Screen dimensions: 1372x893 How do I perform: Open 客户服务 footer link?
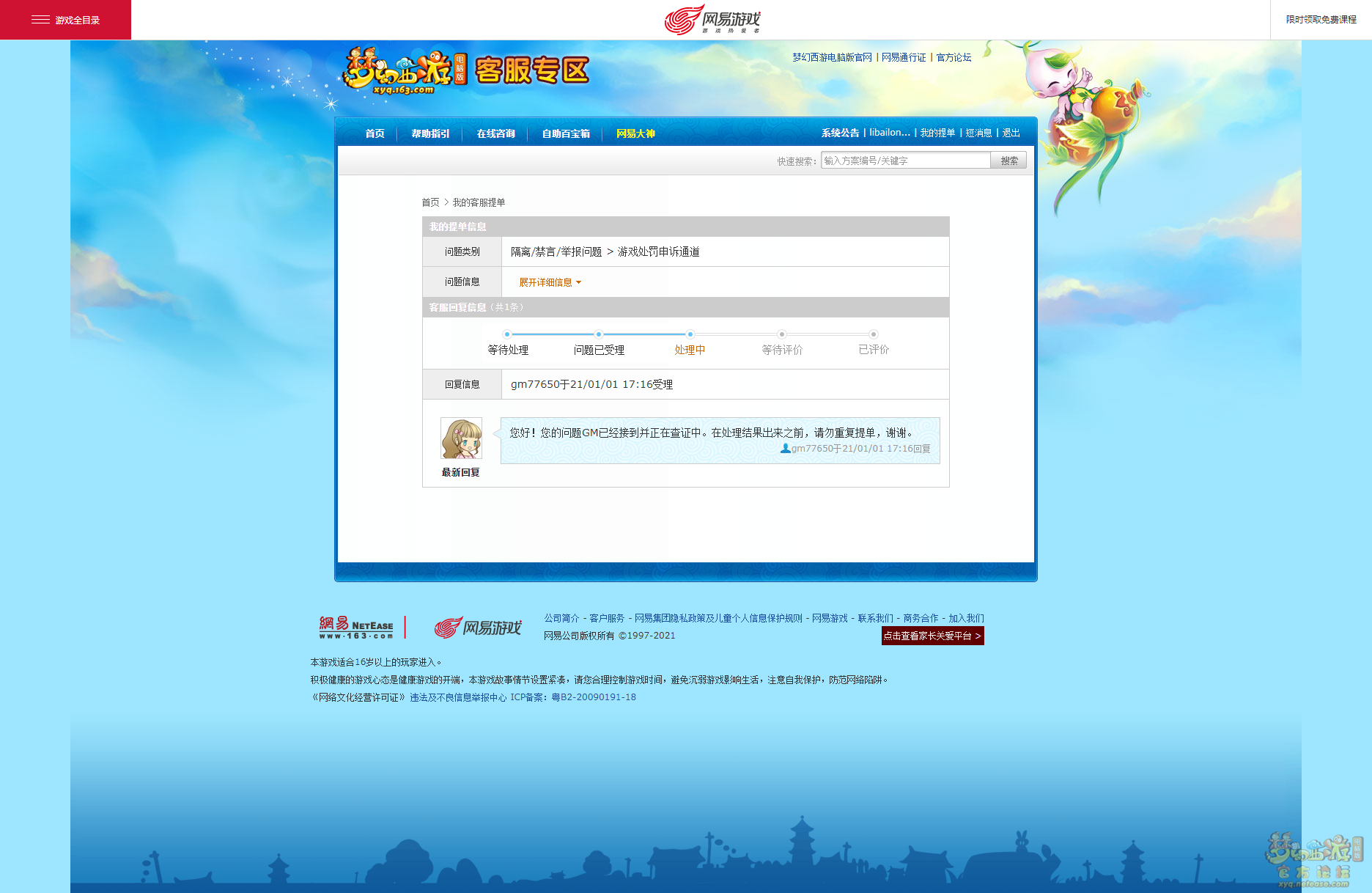tap(607, 618)
